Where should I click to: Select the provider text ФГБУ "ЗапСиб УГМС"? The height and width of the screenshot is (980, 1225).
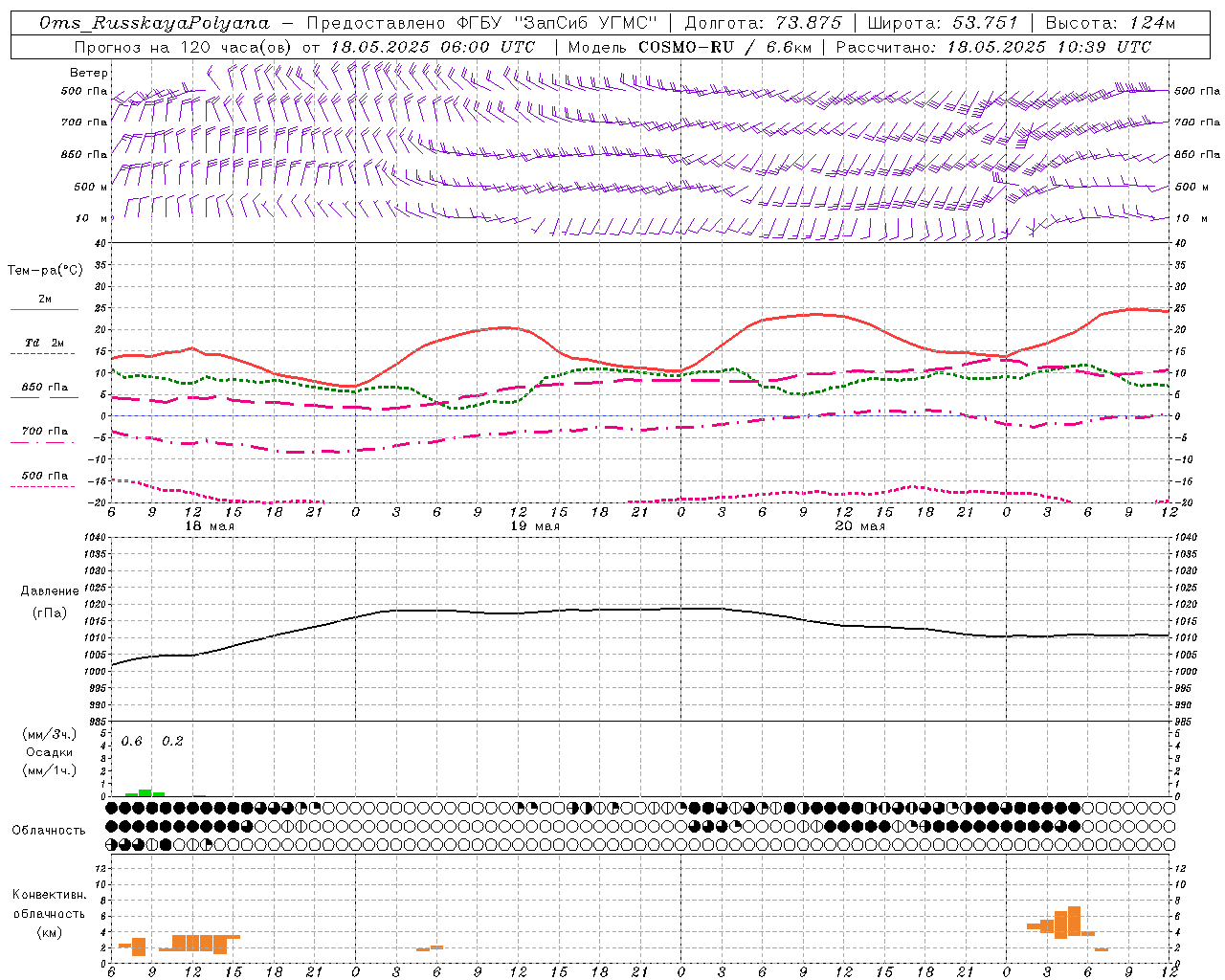point(557,23)
